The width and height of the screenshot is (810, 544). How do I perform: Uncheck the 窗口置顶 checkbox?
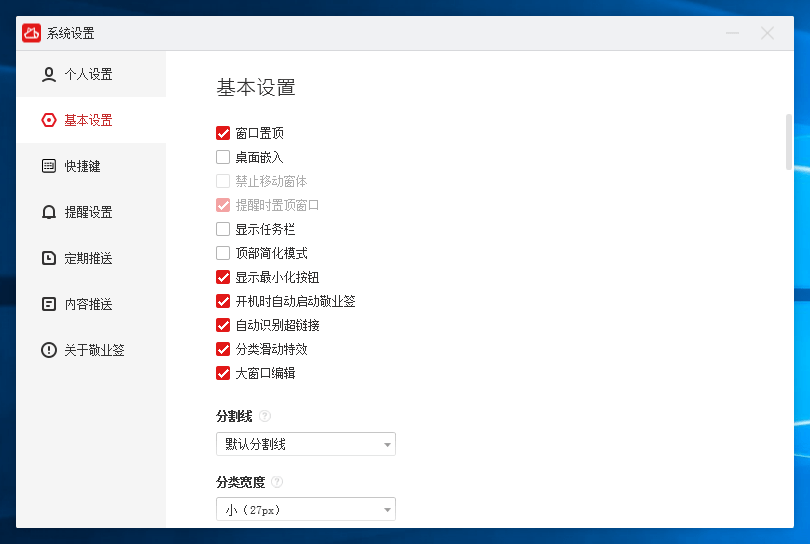click(223, 133)
